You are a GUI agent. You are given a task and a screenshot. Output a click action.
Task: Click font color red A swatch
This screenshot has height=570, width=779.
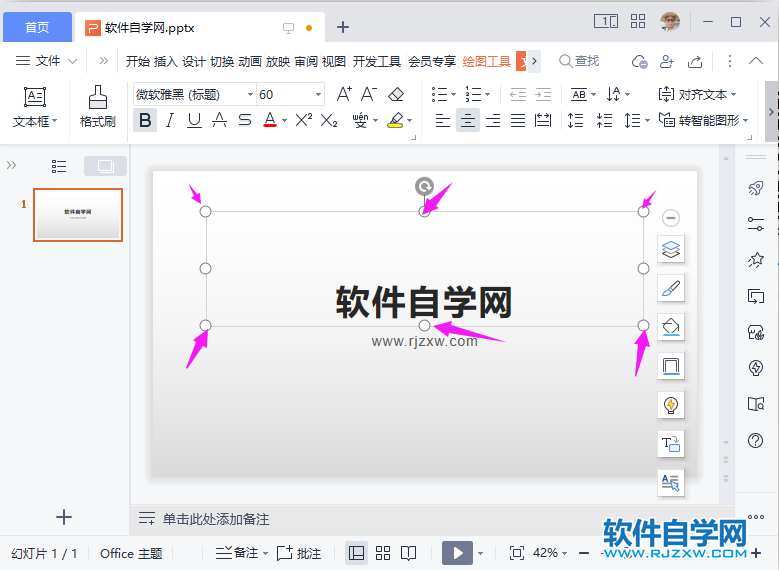[270, 120]
